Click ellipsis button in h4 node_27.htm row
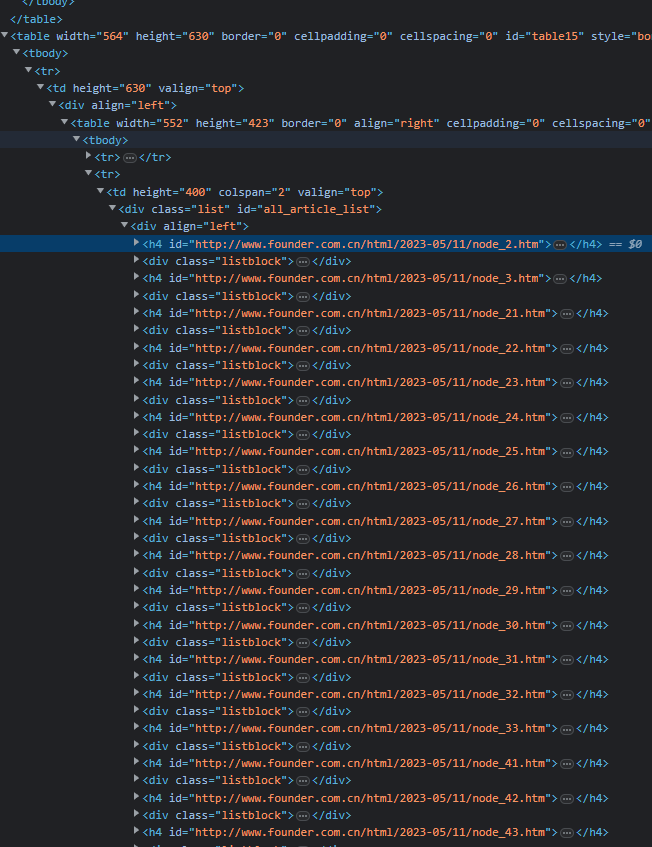This screenshot has height=847, width=652. 567,522
